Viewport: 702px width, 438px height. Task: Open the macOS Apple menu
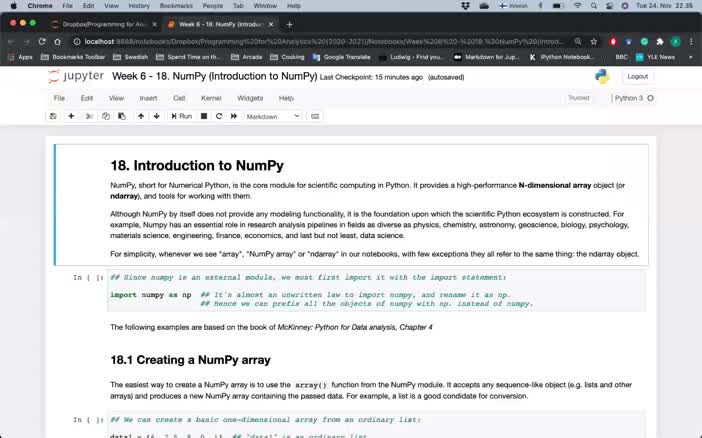pyautogui.click(x=13, y=6)
